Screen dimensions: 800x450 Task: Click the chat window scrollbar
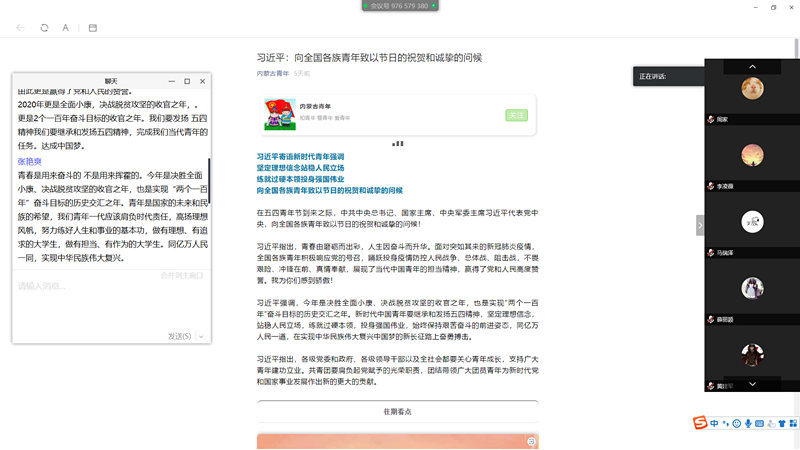pyautogui.click(x=209, y=181)
